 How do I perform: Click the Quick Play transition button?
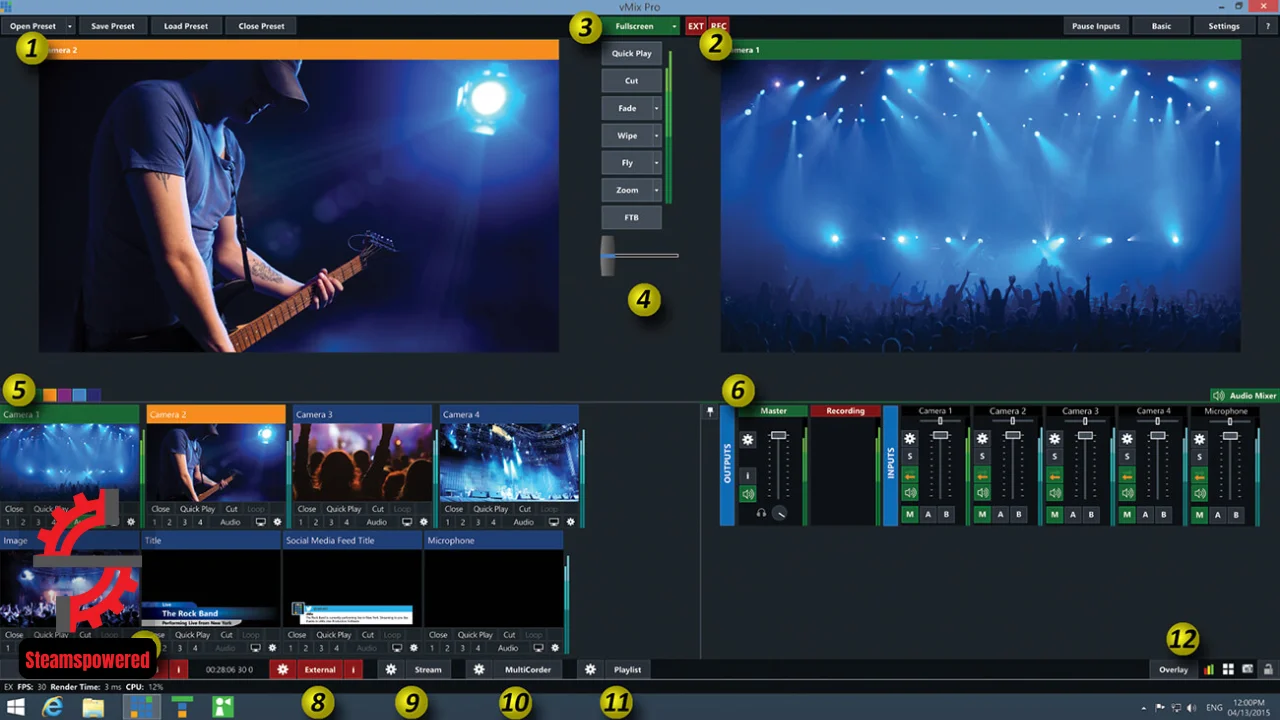coord(632,53)
